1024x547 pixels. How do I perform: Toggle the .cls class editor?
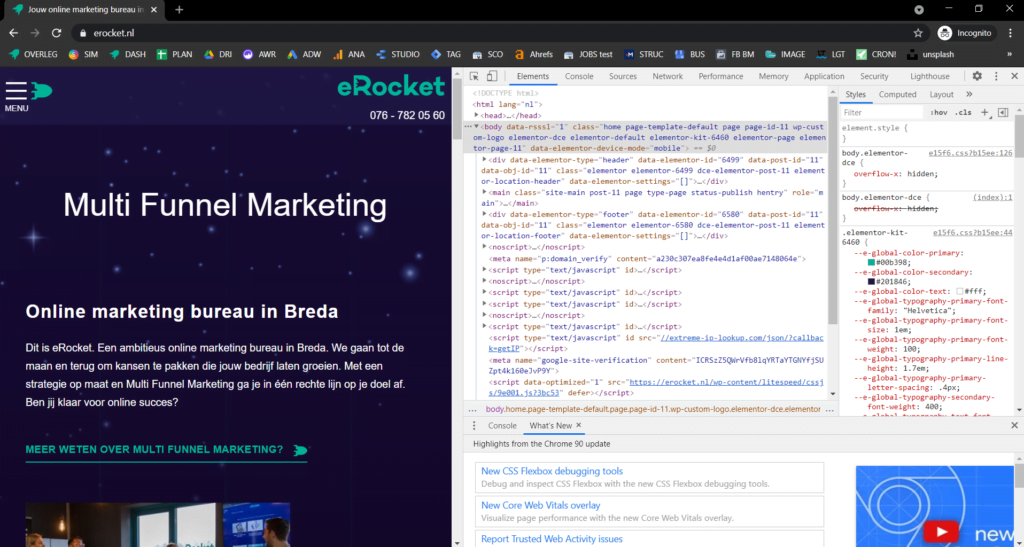[963, 112]
